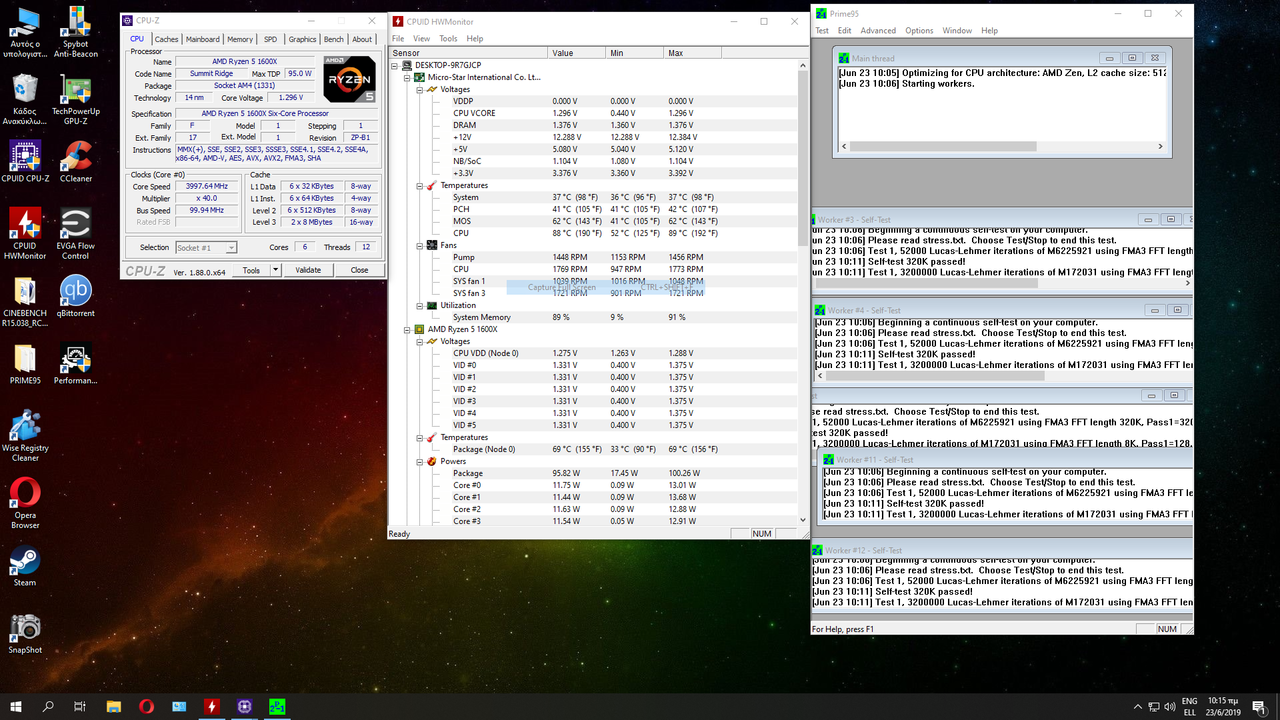Open the Windows Start menu
1280x720 pixels.
[16, 706]
